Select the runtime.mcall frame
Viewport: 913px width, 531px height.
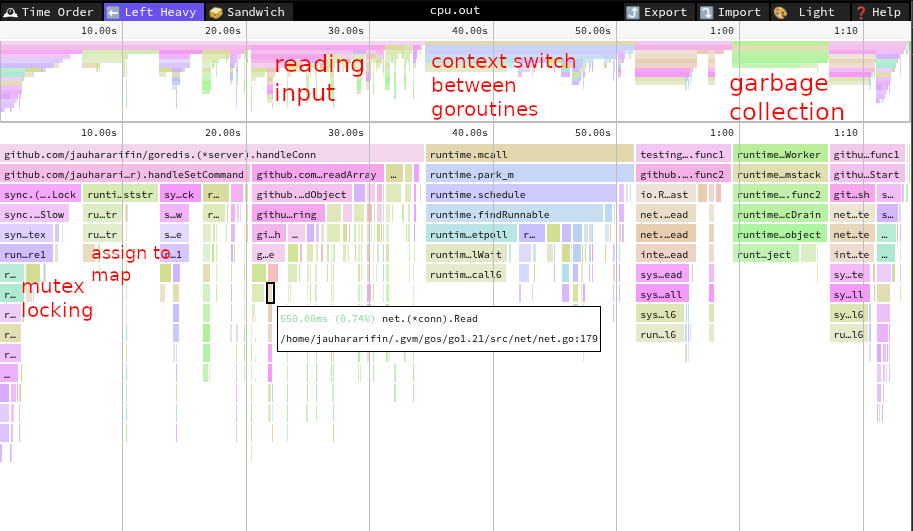tap(530, 154)
